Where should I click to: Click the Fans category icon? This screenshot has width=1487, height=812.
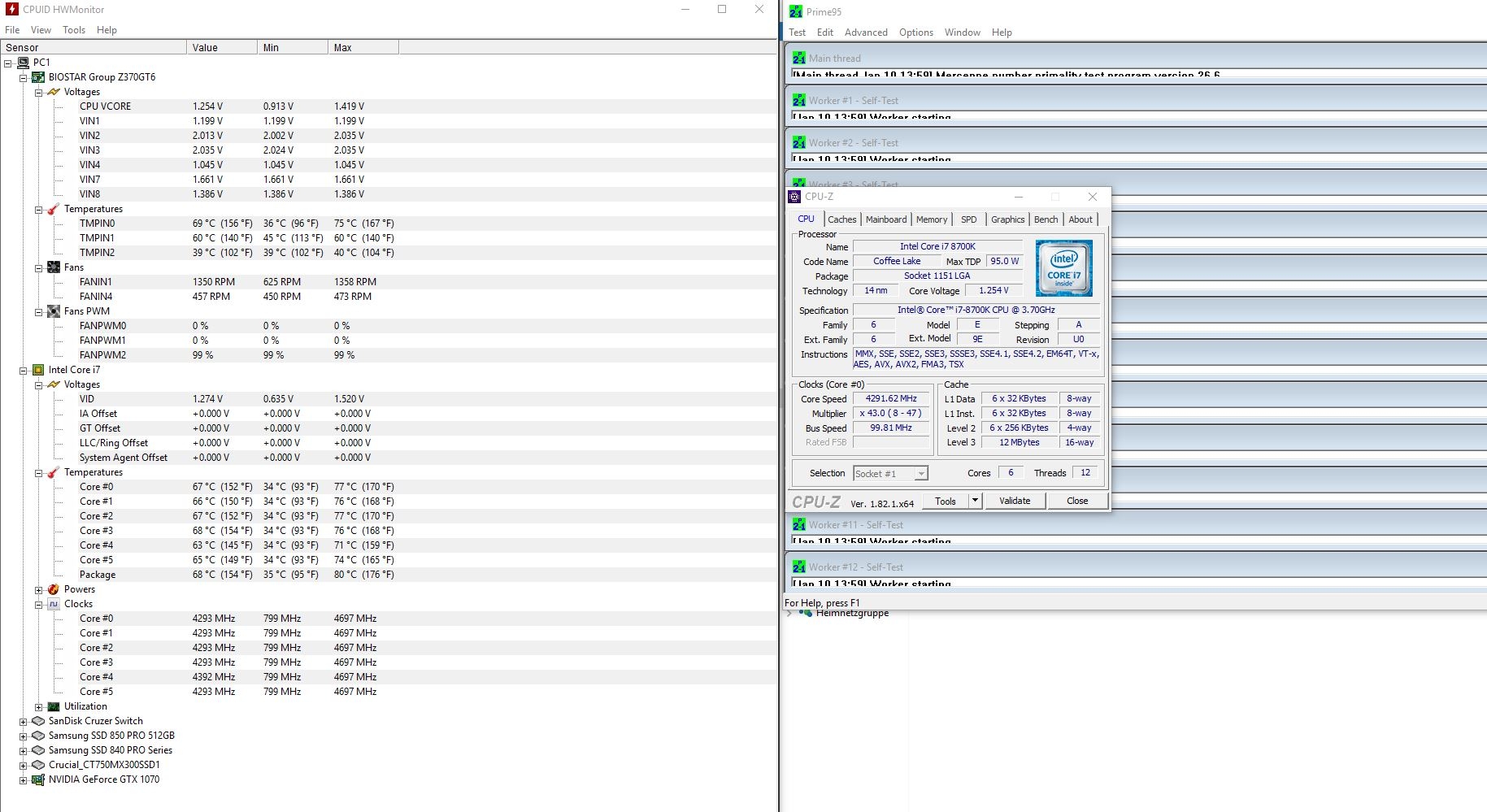(x=54, y=267)
